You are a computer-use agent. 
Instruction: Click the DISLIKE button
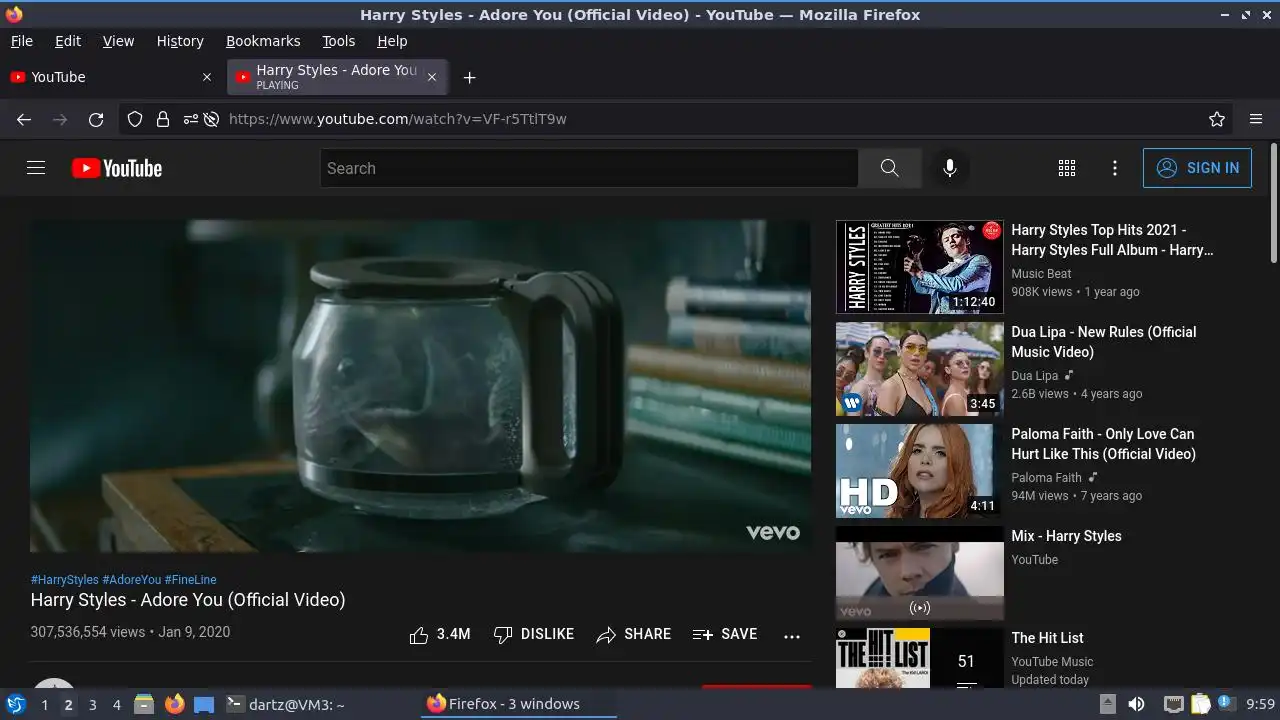point(534,634)
